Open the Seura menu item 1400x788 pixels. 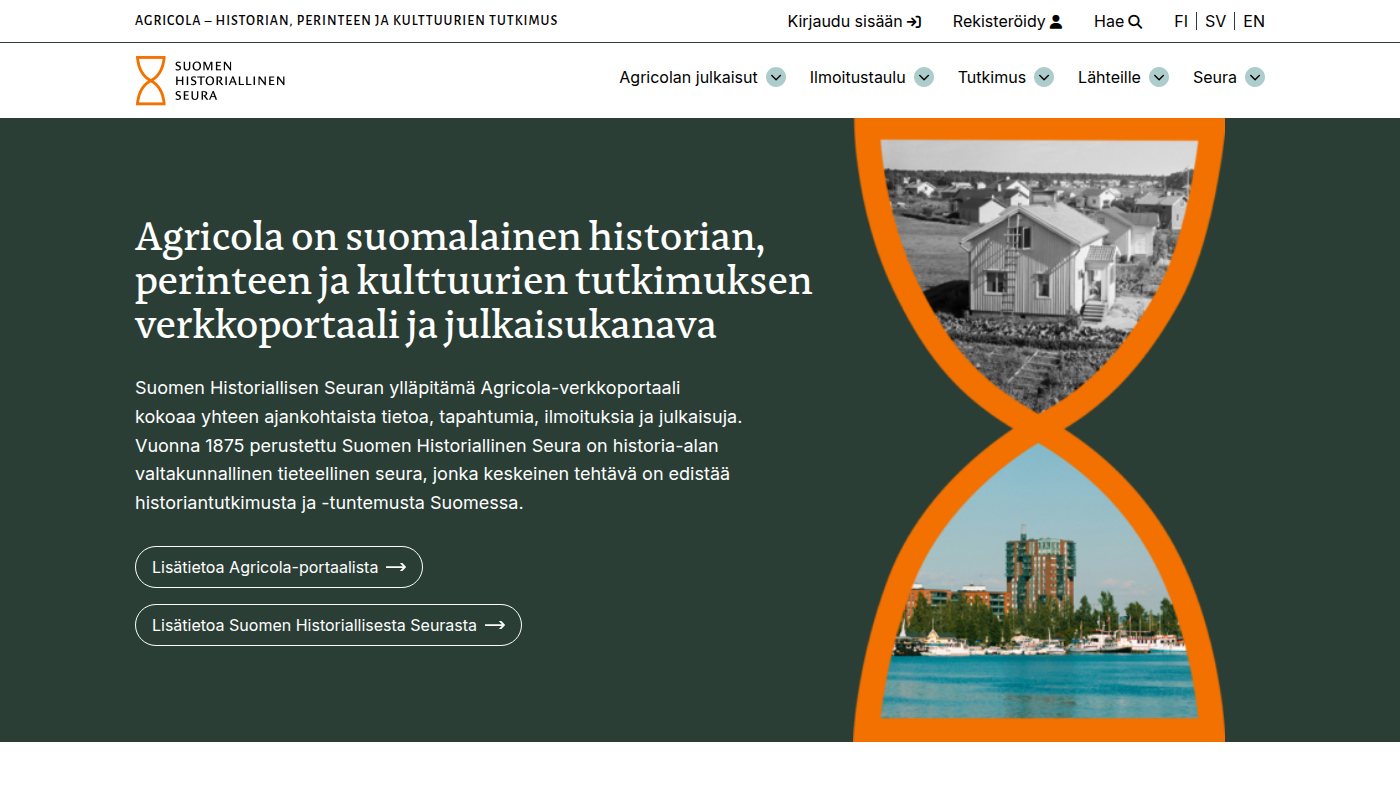click(1215, 77)
